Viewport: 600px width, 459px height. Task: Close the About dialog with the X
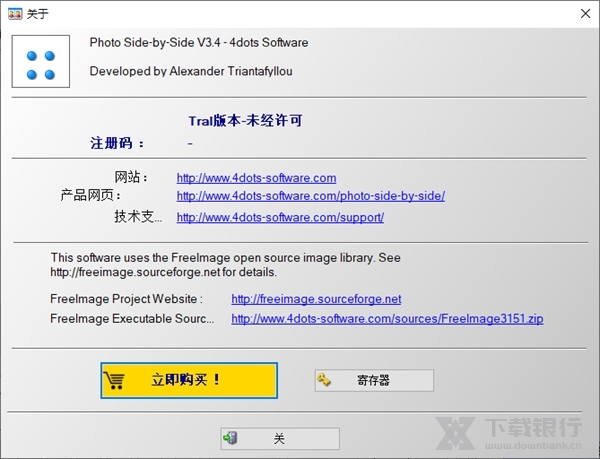click(585, 14)
